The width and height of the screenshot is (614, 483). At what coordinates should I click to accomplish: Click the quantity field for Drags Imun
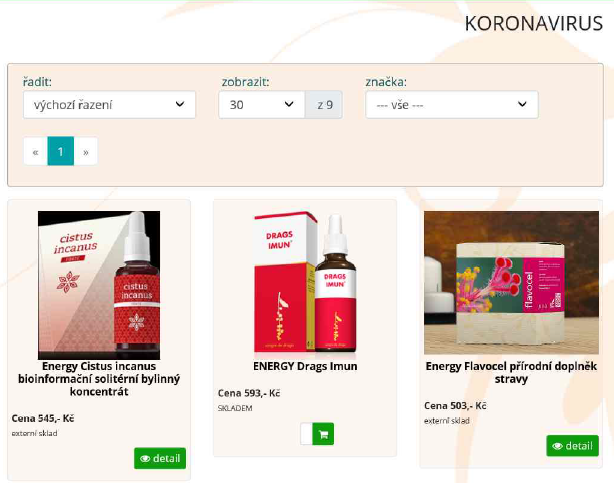(x=307, y=434)
